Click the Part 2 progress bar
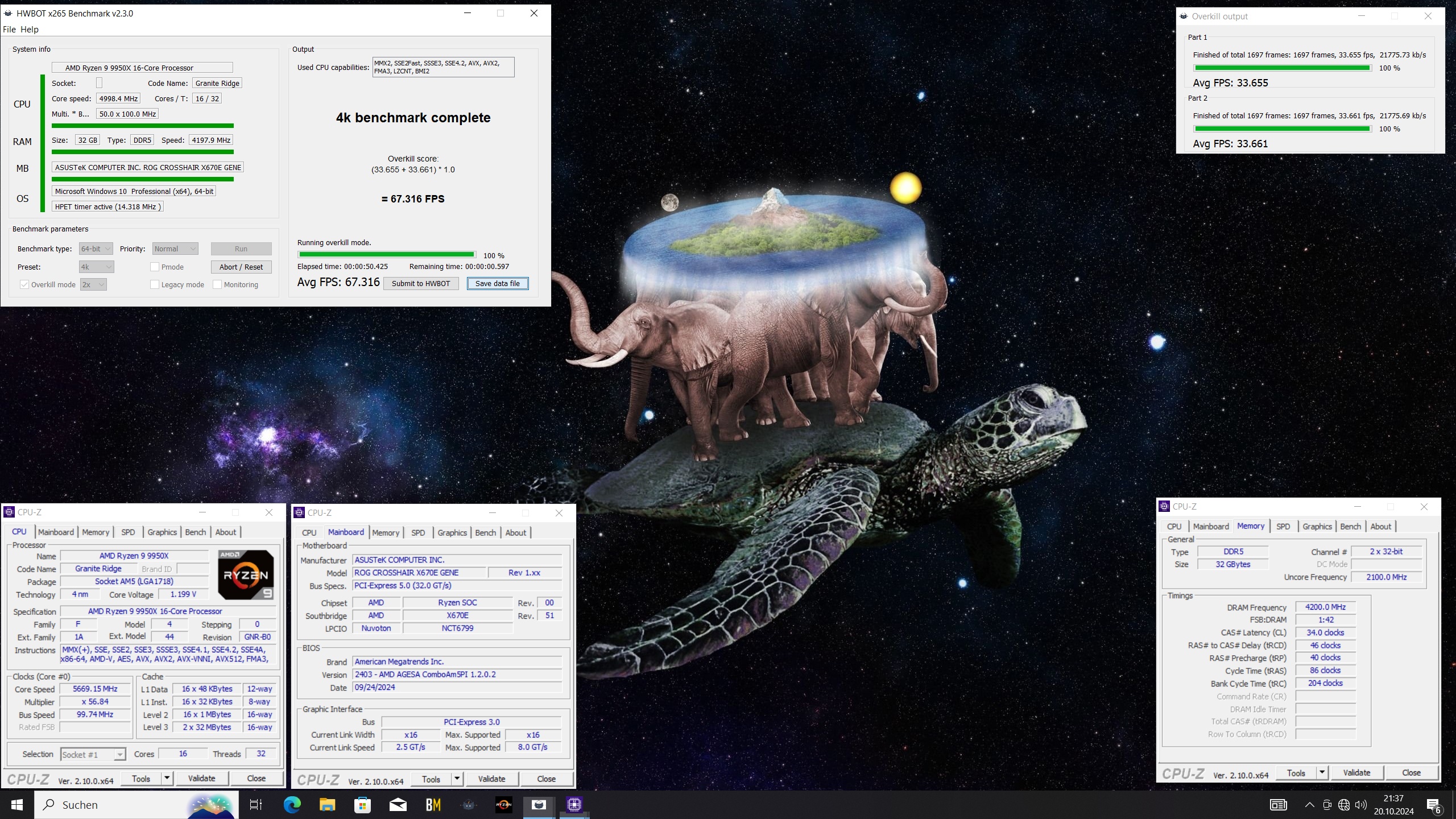Image resolution: width=1456 pixels, height=819 pixels. pos(1282,129)
